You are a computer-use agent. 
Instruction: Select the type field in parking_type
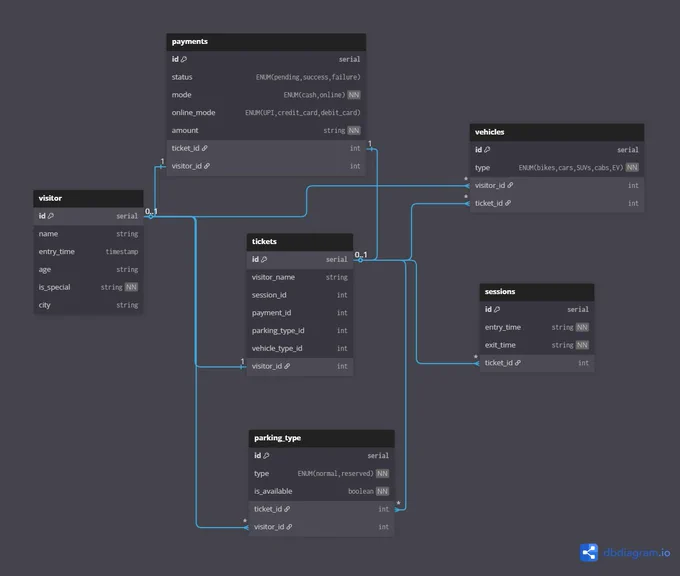point(321,473)
